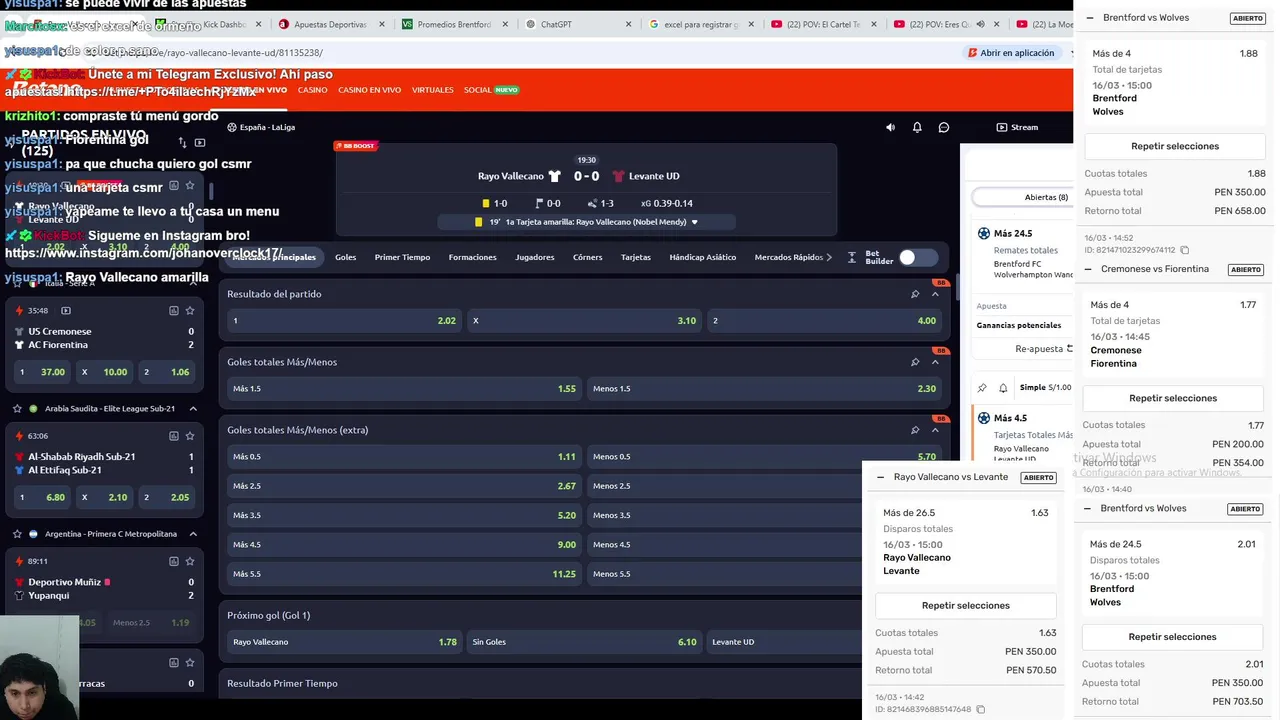Switch to the ChatGPT browser tab
This screenshot has height=720, width=1280.
[x=555, y=24]
